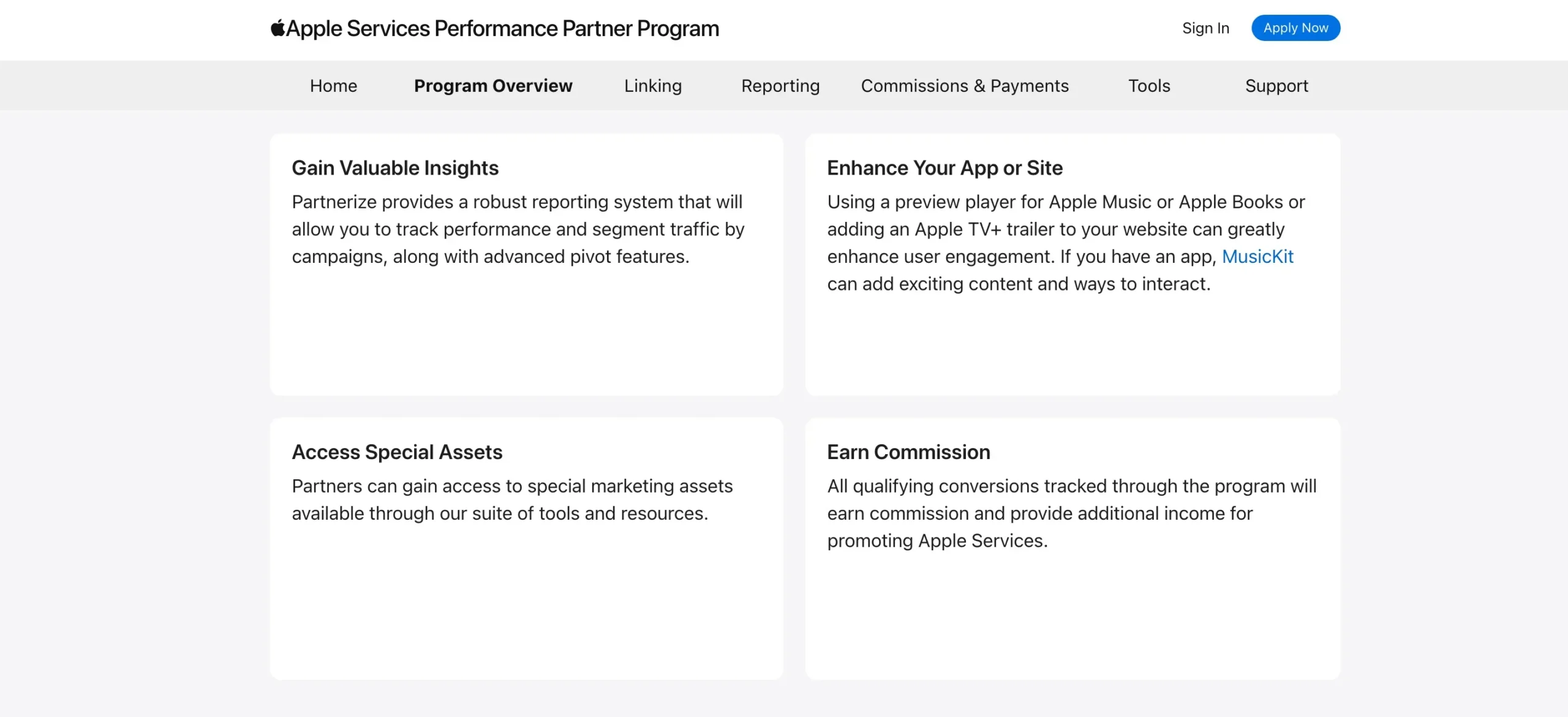
Task: Click the Enhance Your App or Site heading
Action: 944,168
